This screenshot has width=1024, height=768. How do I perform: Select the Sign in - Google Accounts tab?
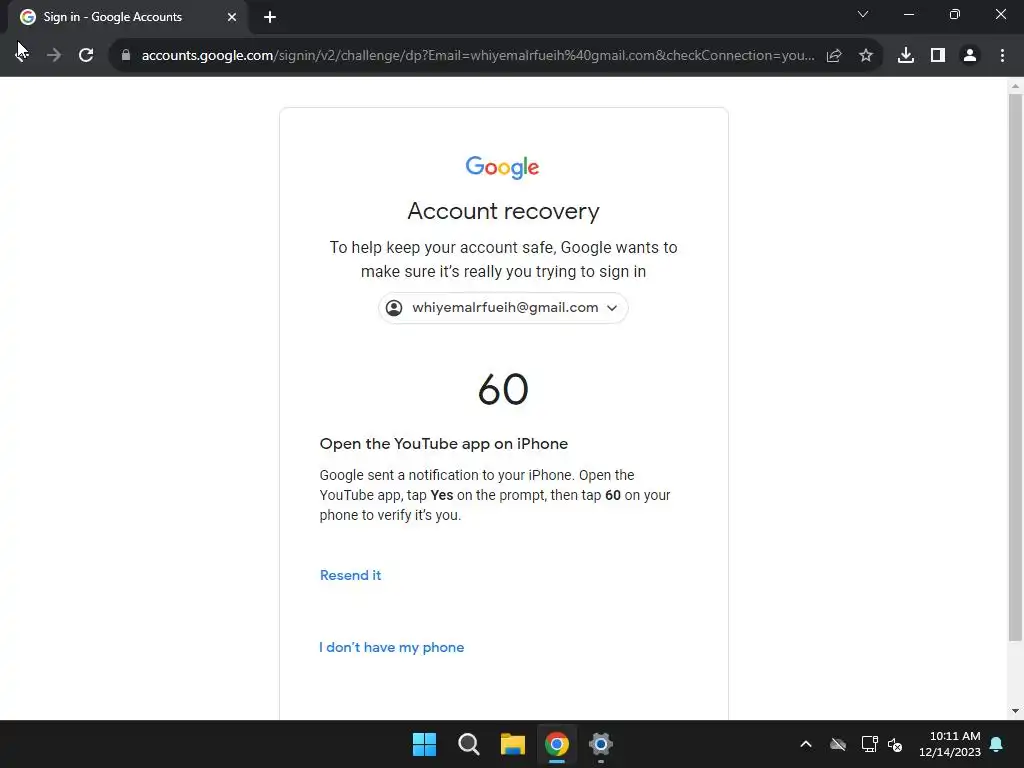[x=128, y=17]
